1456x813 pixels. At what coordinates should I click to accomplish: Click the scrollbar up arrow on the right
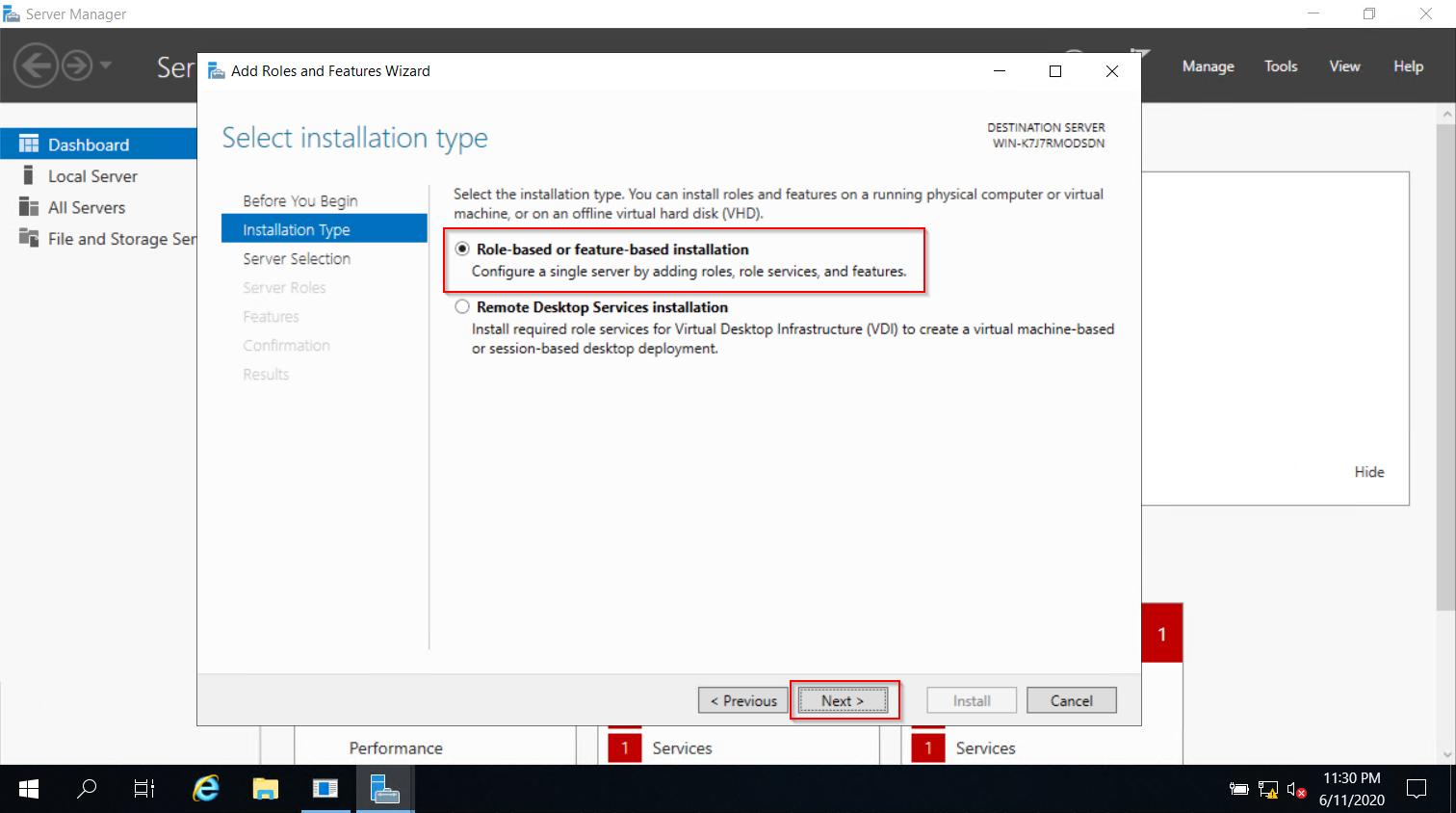click(1448, 113)
